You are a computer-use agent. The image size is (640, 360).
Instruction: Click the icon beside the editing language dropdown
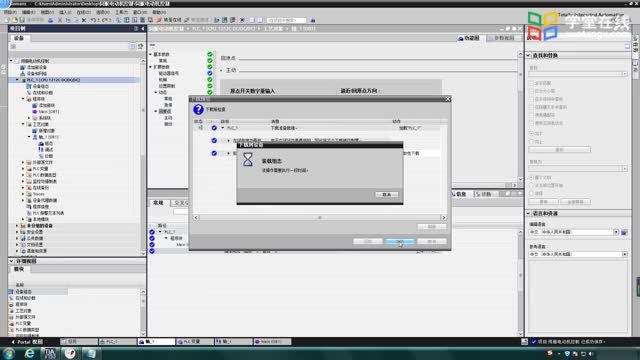click(624, 232)
